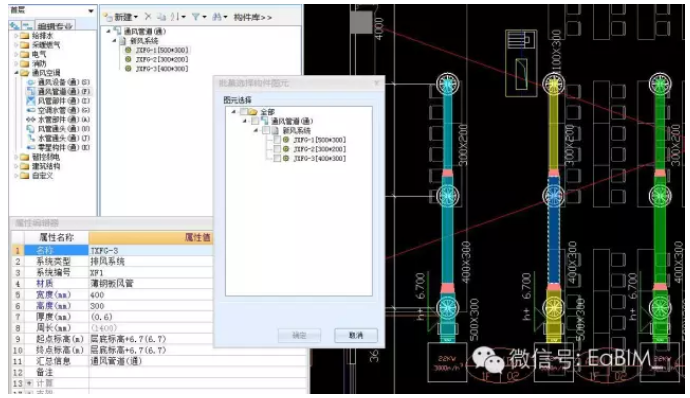Click the fan symbol atop the yellow duct
Image resolution: width=690 pixels, height=398 pixels.
click(x=553, y=84)
